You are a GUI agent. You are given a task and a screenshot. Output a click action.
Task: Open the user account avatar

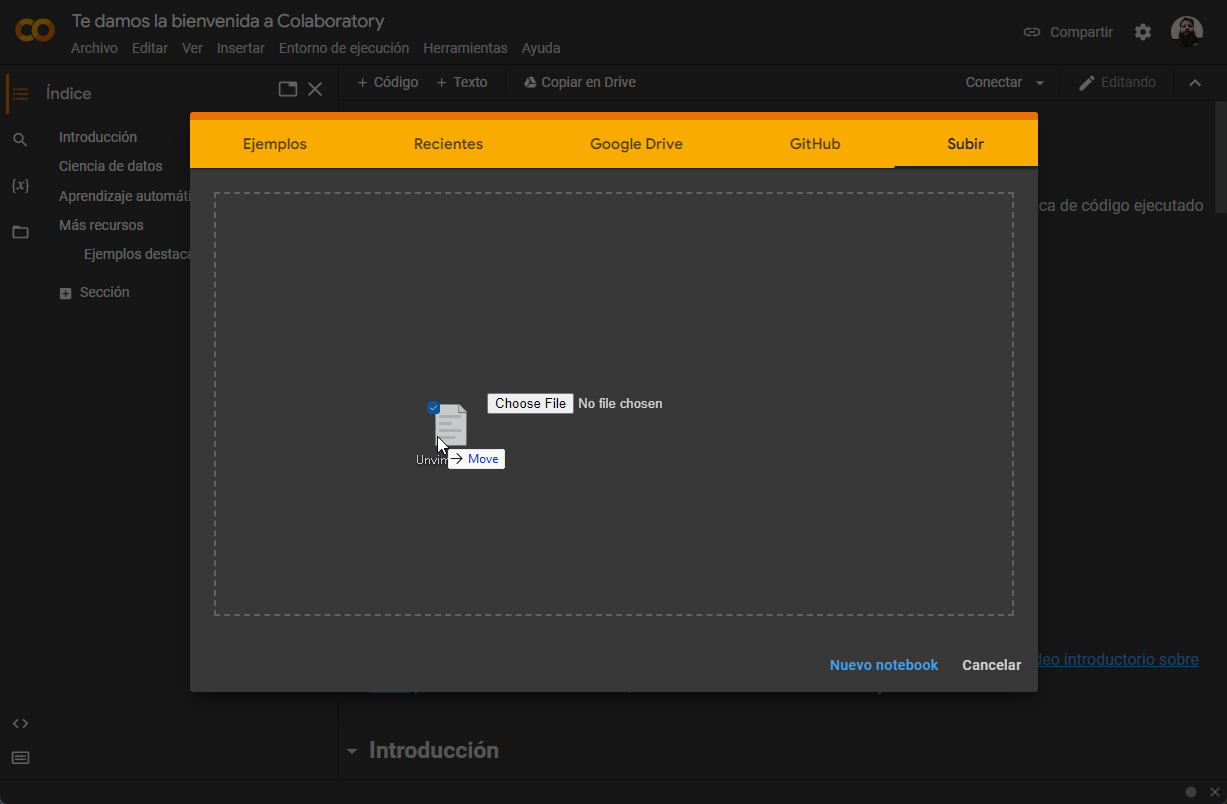tap(1187, 32)
